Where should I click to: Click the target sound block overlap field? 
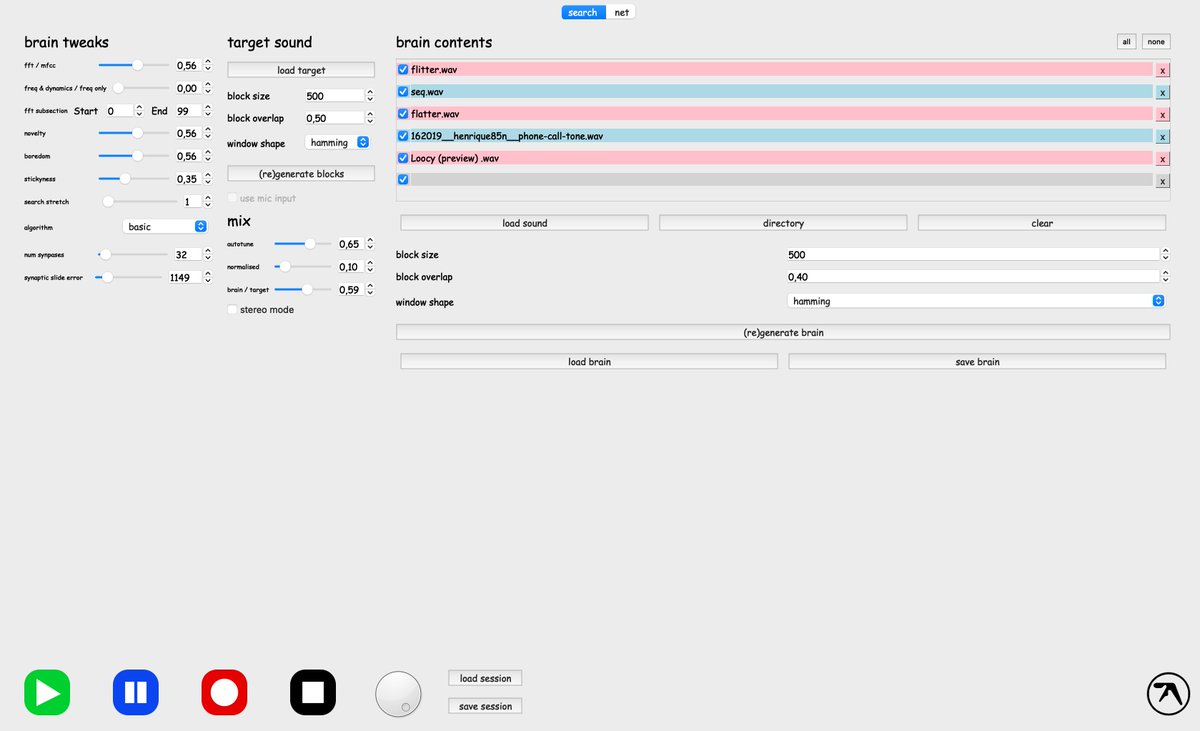pyautogui.click(x=333, y=119)
